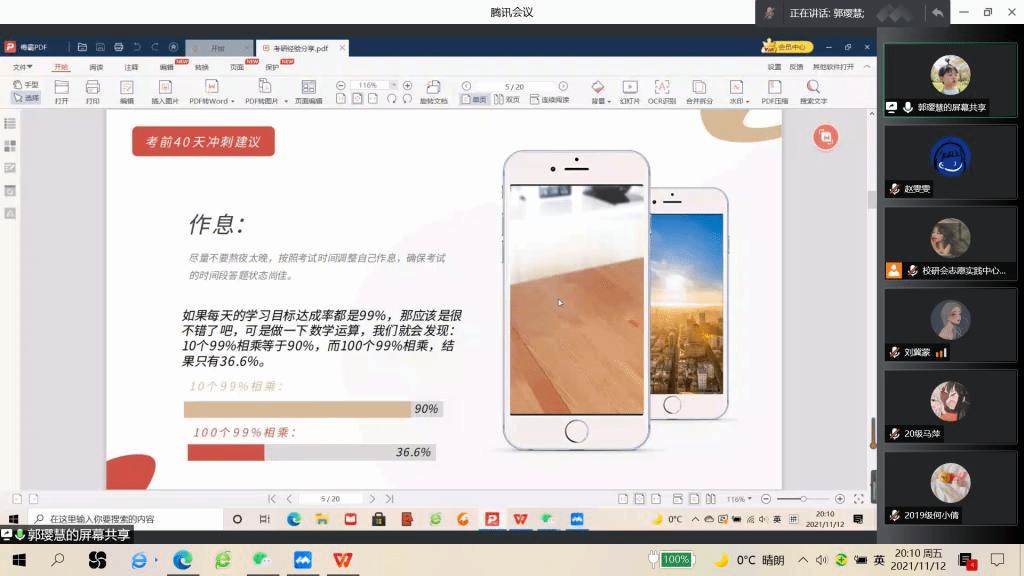Expand the 水印 watermark dropdown
This screenshot has height=576, width=1024.
(747, 101)
